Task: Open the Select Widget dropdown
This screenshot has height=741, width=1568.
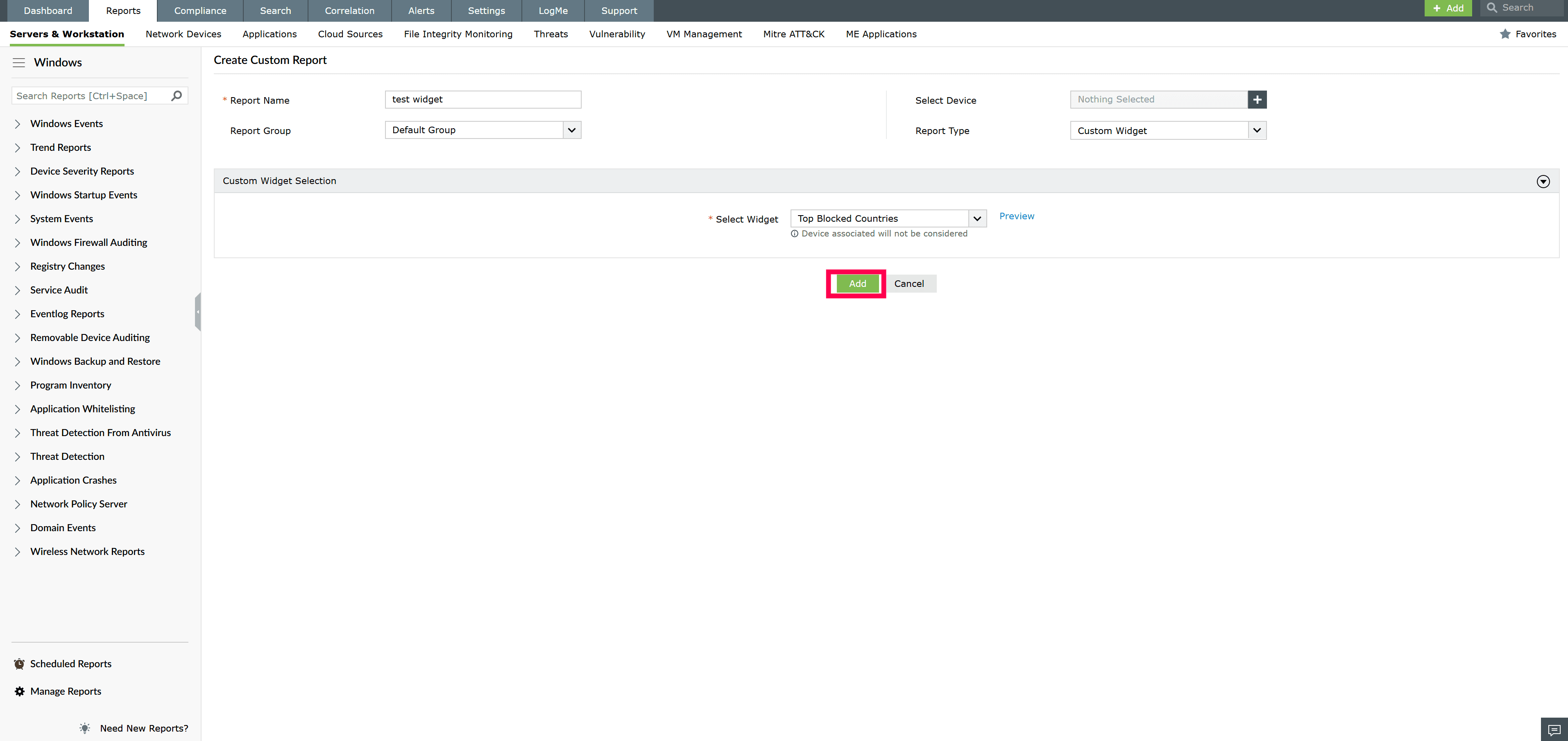Action: 977,218
